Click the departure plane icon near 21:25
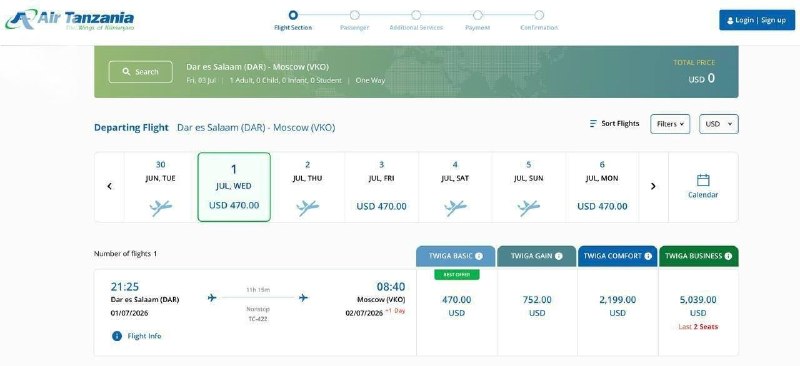The width and height of the screenshot is (800, 366). [212, 298]
